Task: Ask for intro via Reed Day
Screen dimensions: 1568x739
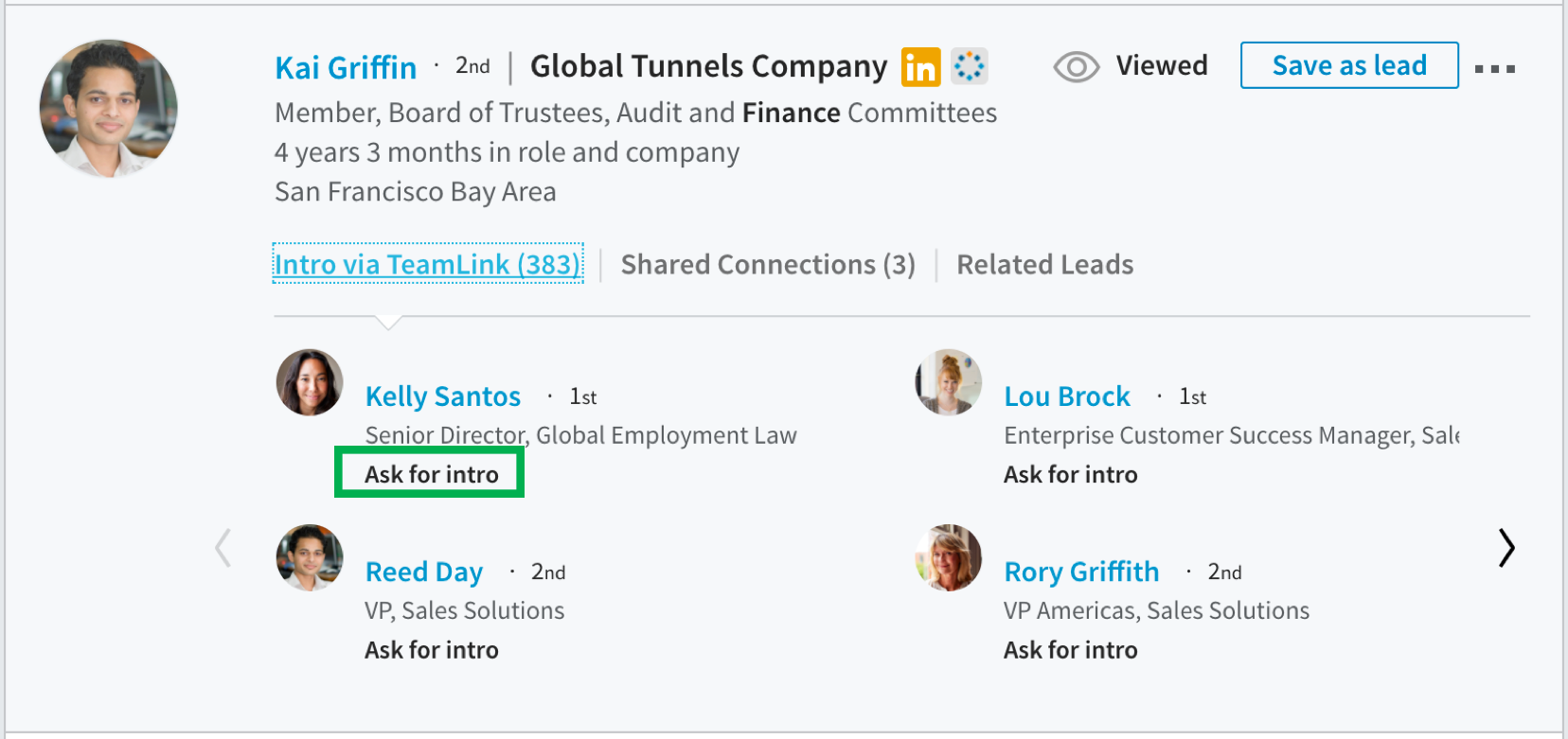Action: pyautogui.click(x=432, y=650)
